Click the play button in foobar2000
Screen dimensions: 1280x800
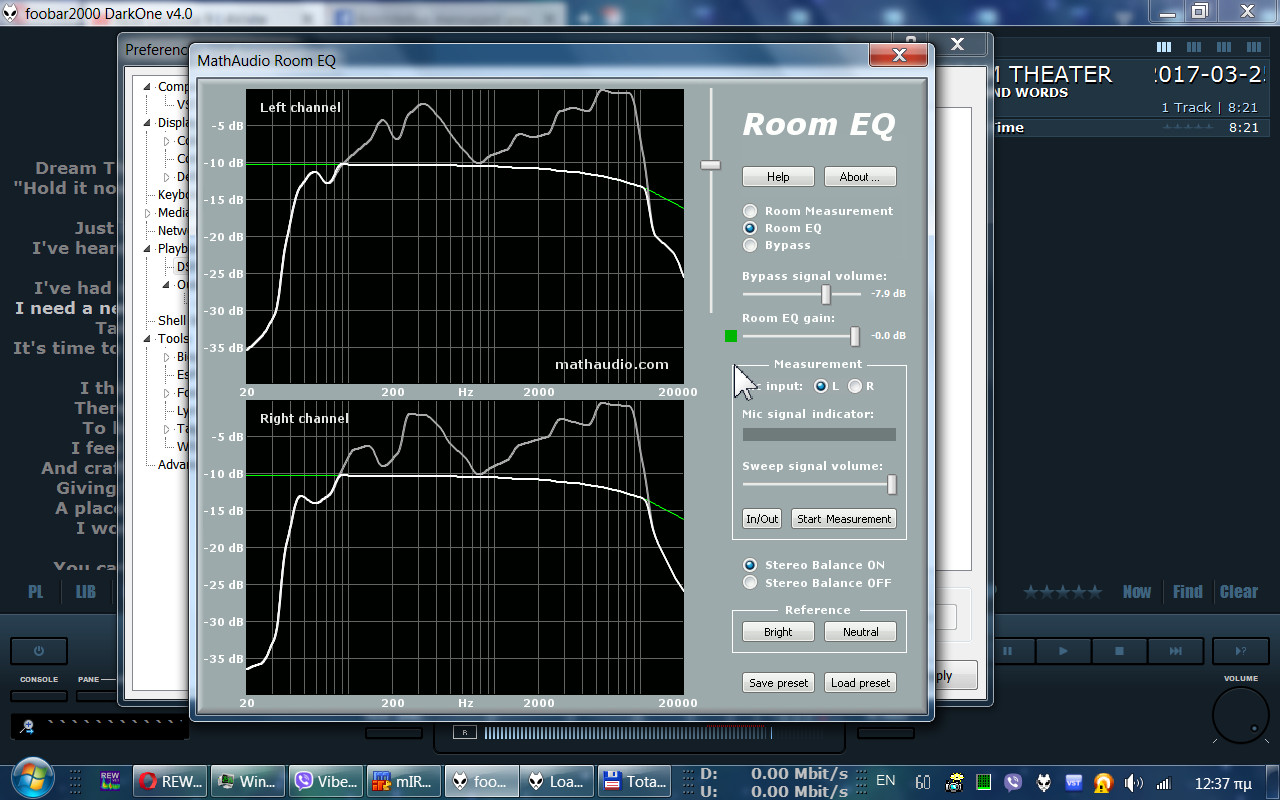point(1063,651)
